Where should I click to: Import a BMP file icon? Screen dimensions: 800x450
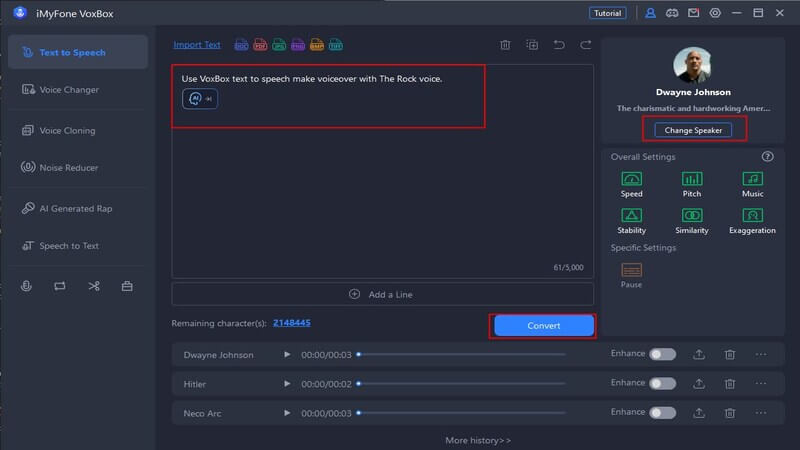317,45
